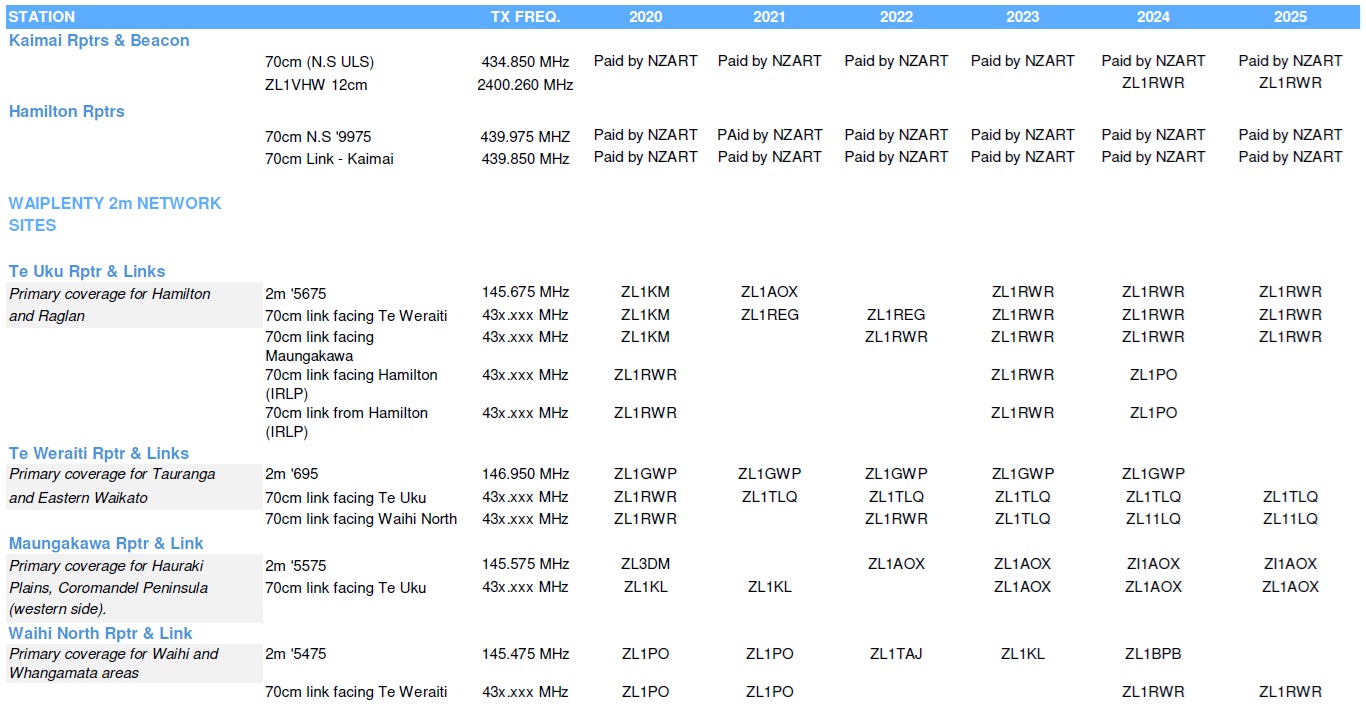
Task: Select ZL1AOX in 2021 of 2m '5675 row
Action: (x=770, y=293)
